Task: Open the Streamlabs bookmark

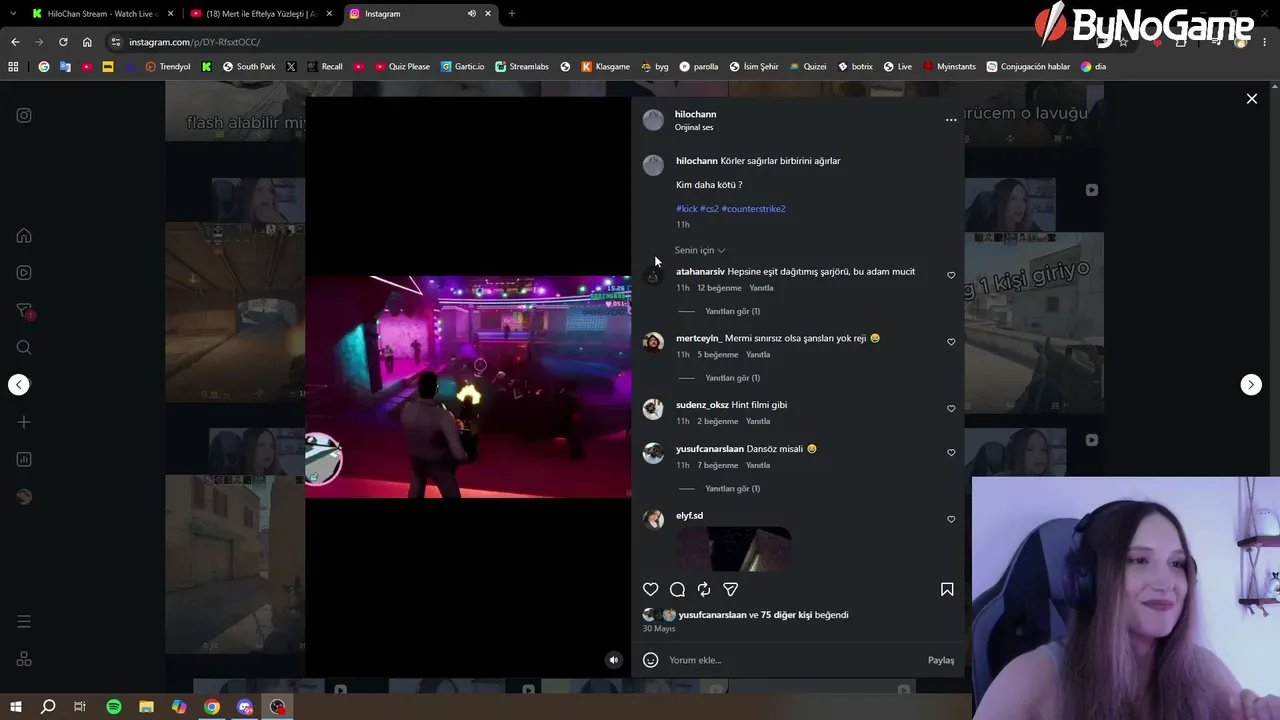Action: pyautogui.click(x=522, y=67)
